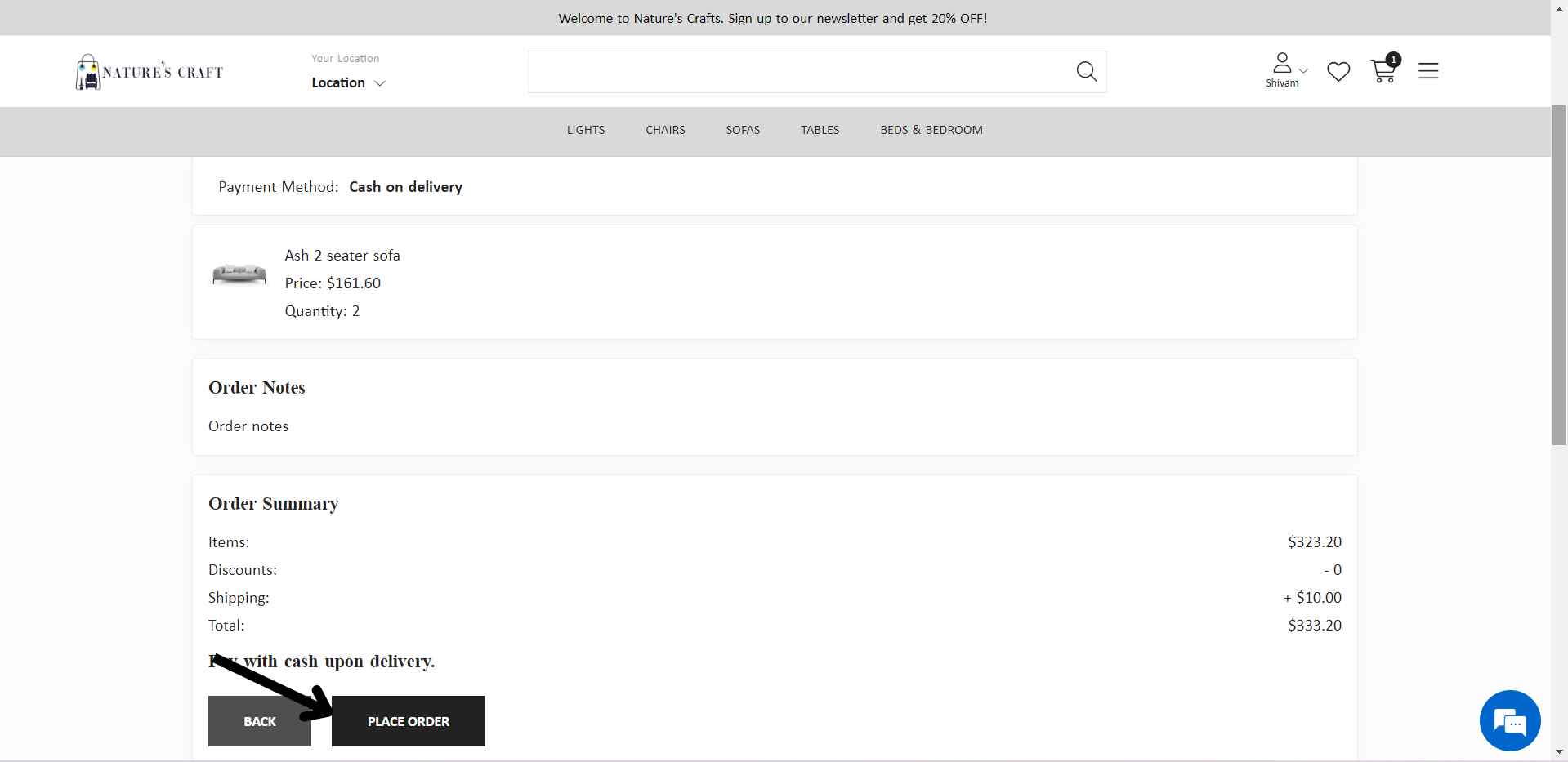Screen dimensions: 1568x762
Task: Expand the account chevron next to Shivam
Action: pos(1304,70)
